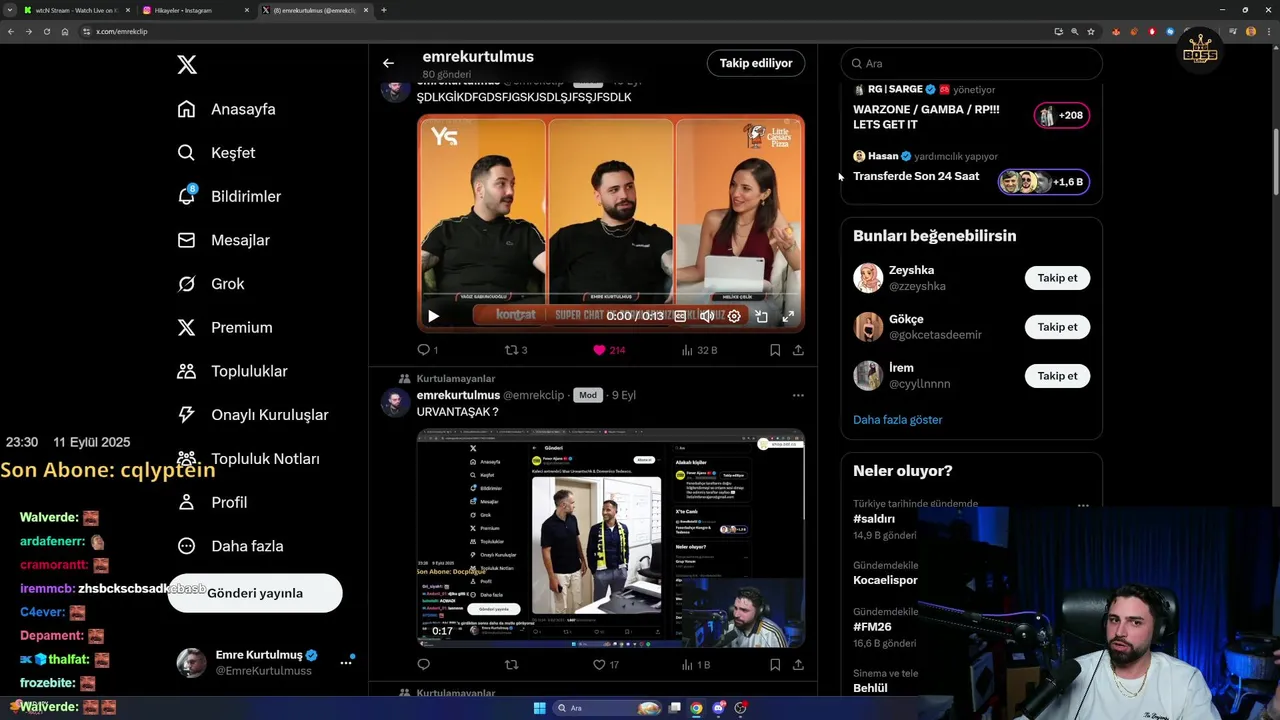The height and width of the screenshot is (720, 1280).
Task: Click the Onaylı Kuruluşlar lightning icon
Action: coord(186,415)
